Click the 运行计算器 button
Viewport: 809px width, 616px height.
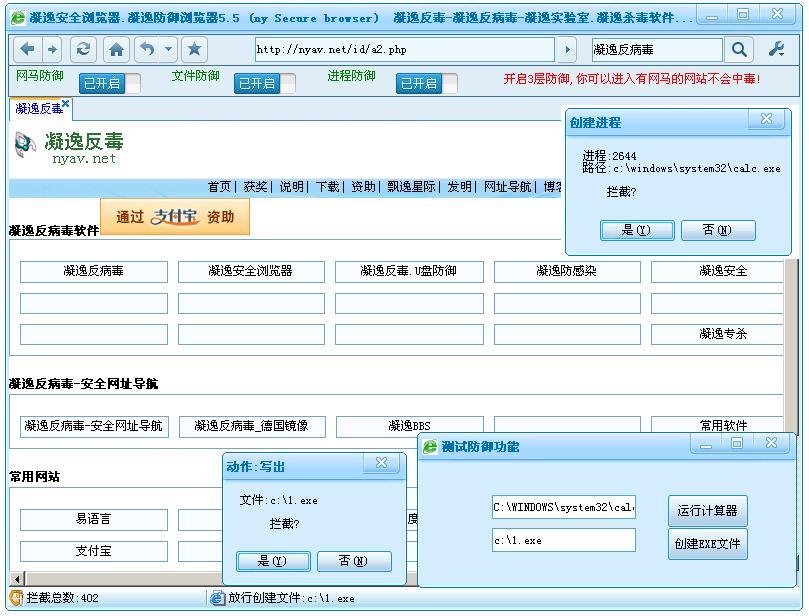tap(707, 511)
